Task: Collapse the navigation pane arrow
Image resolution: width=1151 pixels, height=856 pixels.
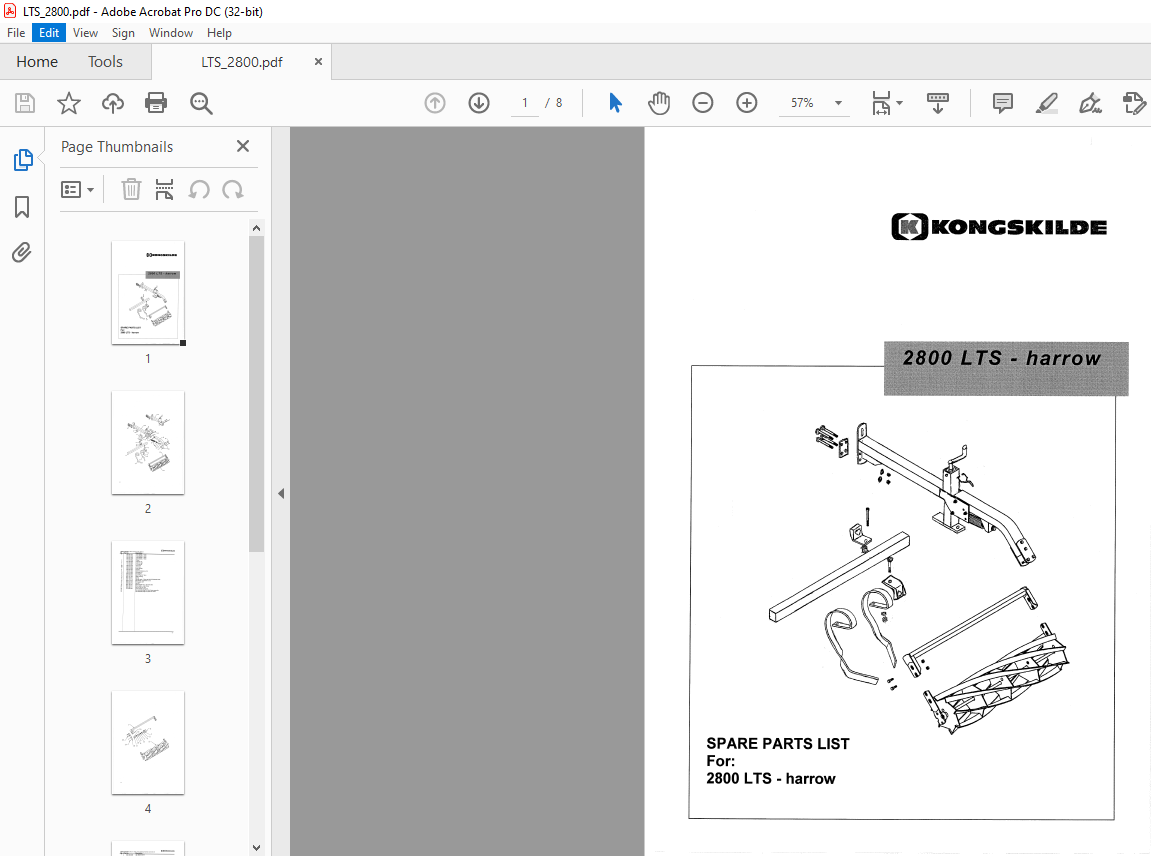Action: click(x=281, y=493)
